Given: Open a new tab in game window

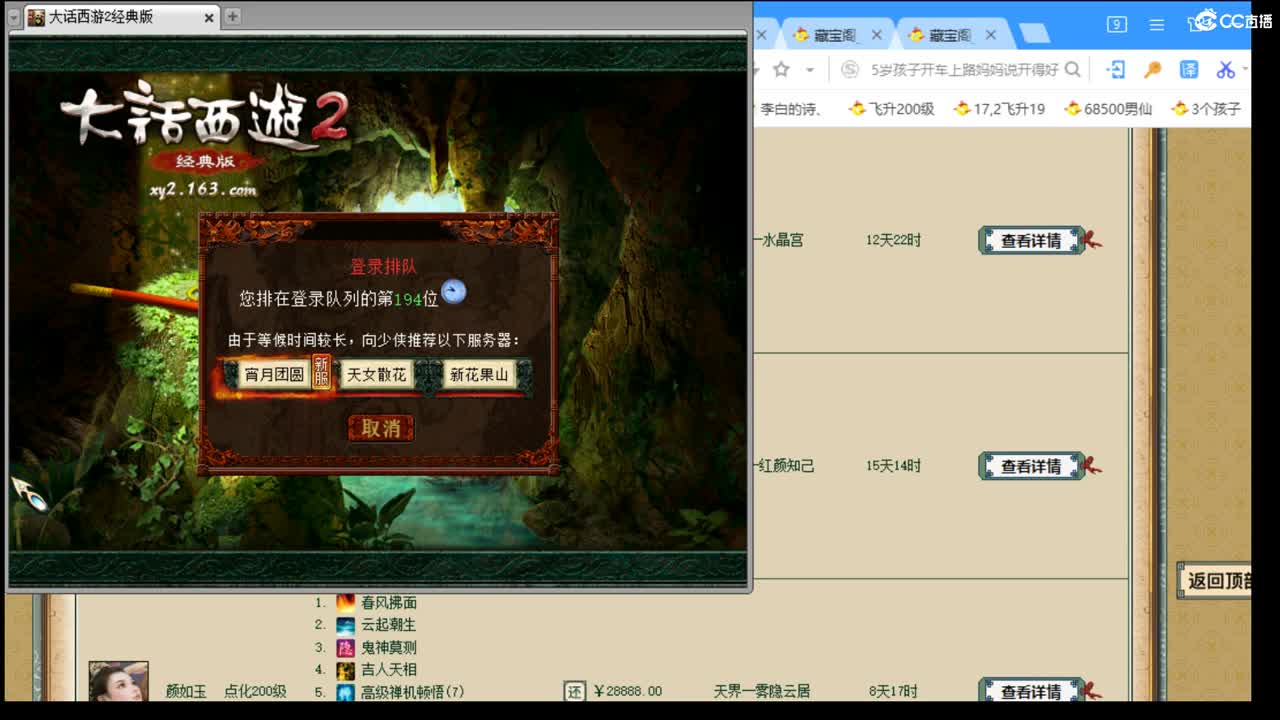Looking at the screenshot, I should tap(232, 16).
